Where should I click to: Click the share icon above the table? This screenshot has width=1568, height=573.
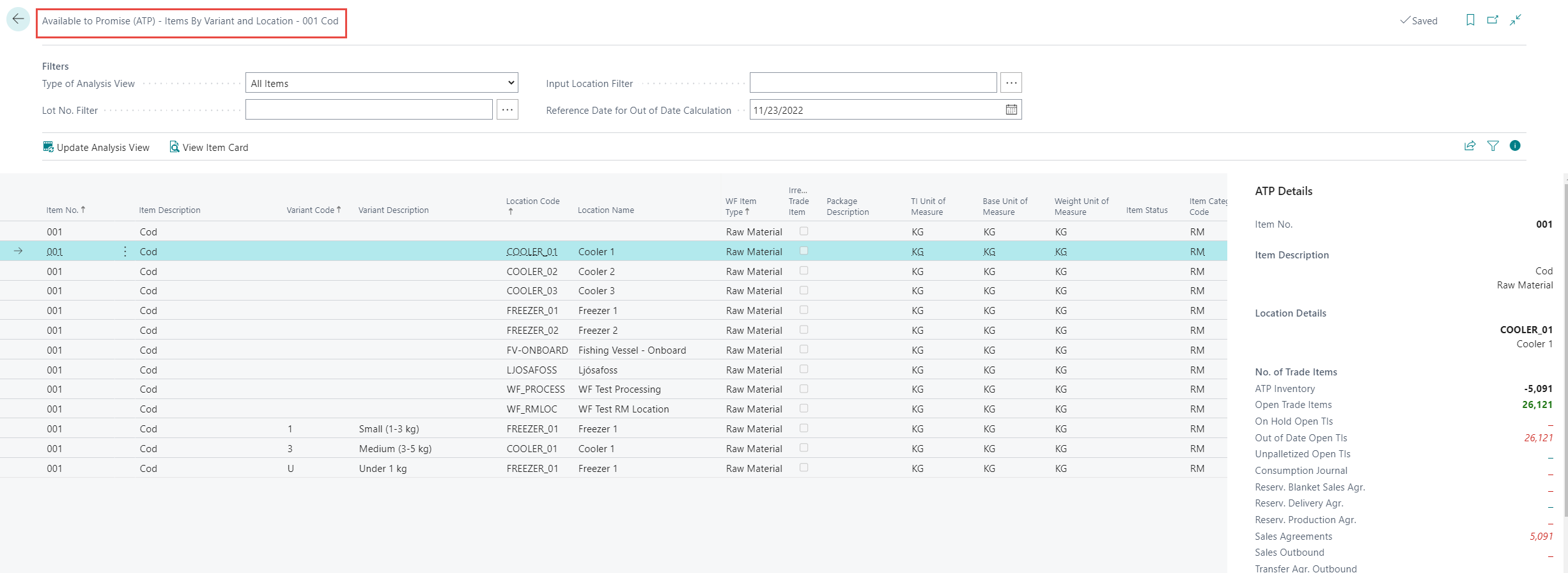pyautogui.click(x=1470, y=146)
